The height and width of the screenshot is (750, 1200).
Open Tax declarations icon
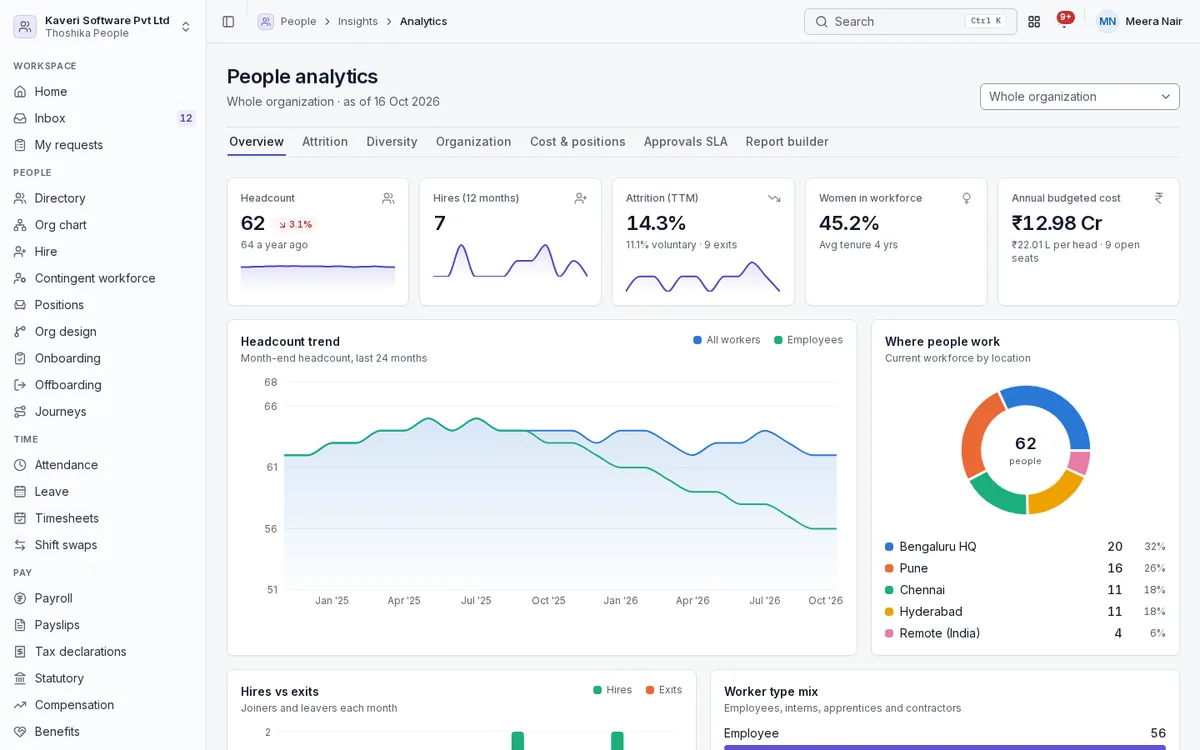[20, 652]
